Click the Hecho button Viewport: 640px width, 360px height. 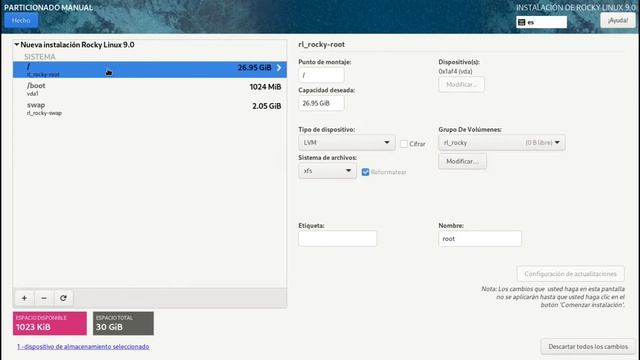pos(21,20)
